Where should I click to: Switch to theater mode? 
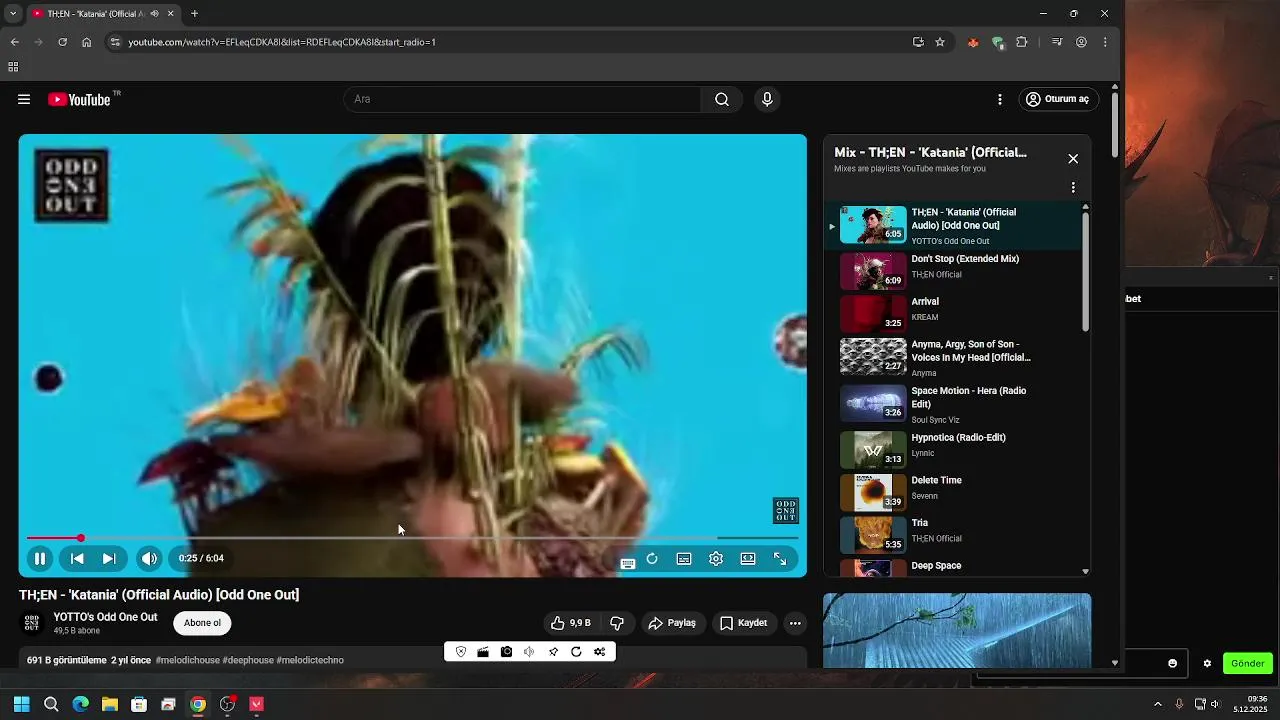(x=748, y=559)
